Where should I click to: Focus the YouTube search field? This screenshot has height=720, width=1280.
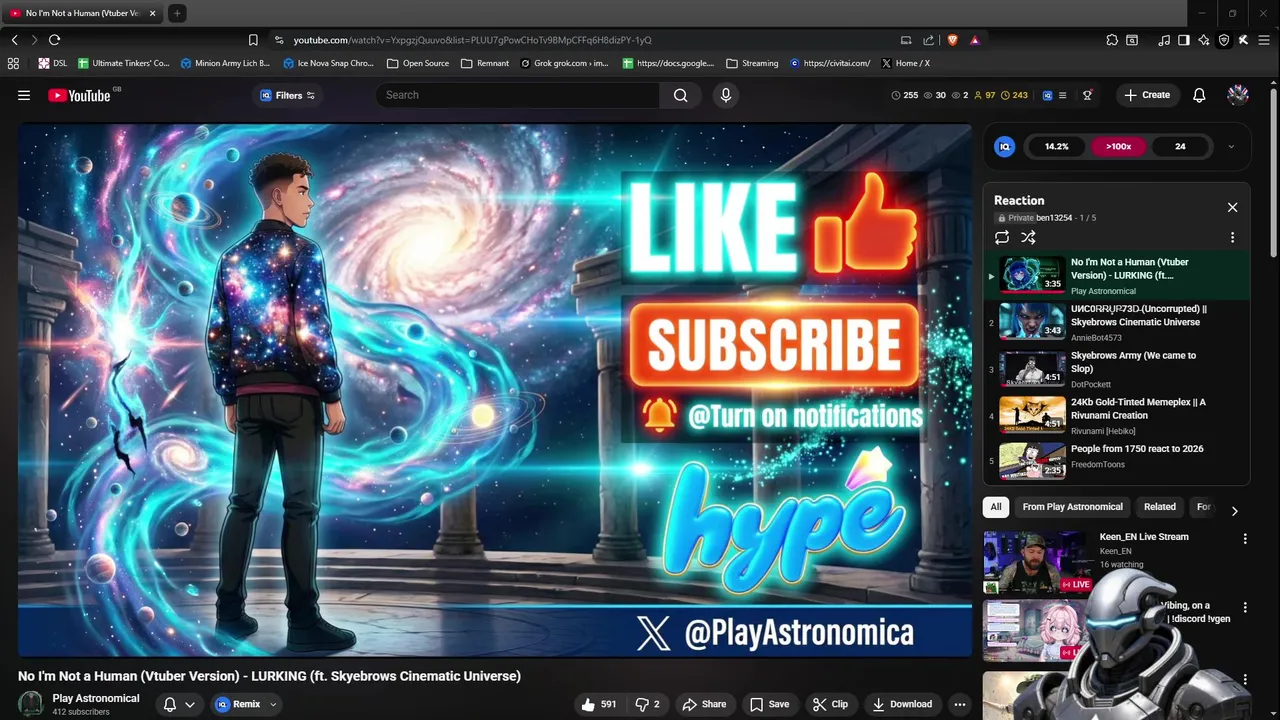(518, 95)
